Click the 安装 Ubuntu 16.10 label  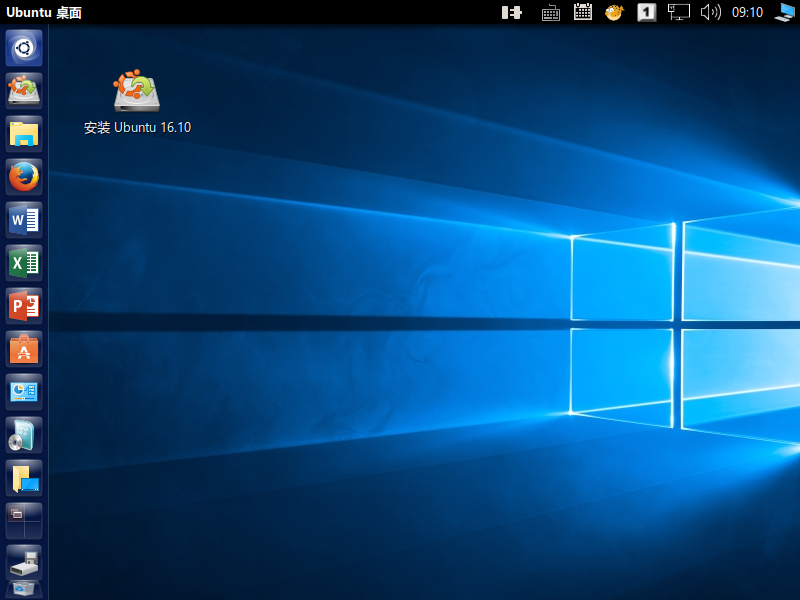click(x=137, y=127)
